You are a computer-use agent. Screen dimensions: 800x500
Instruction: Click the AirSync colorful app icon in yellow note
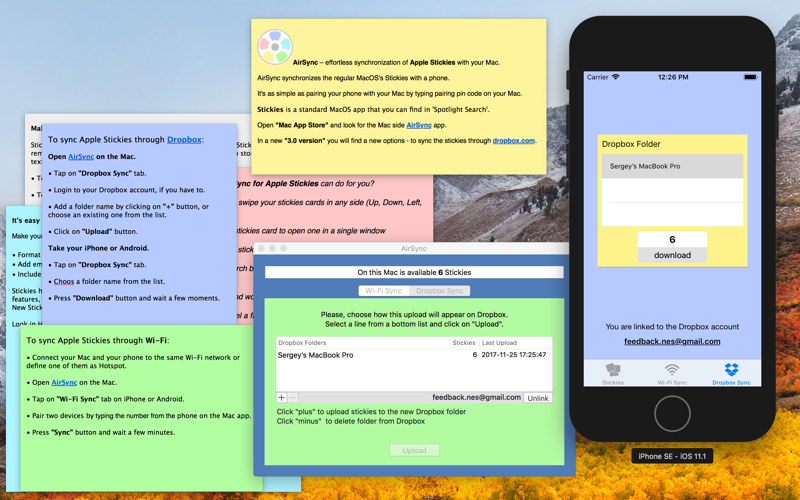(x=275, y=47)
